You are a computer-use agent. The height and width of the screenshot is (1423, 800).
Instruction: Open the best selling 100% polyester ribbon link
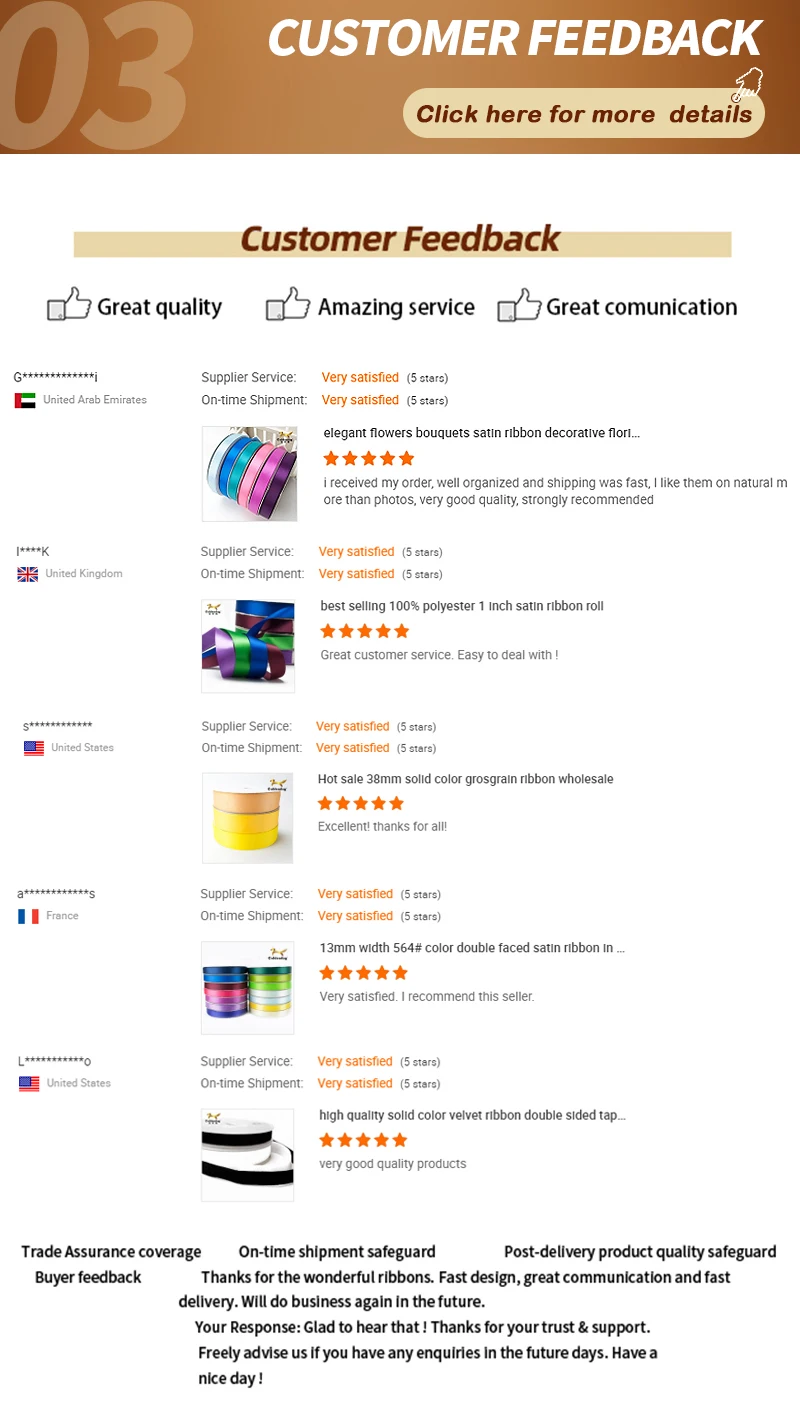pyautogui.click(x=462, y=606)
